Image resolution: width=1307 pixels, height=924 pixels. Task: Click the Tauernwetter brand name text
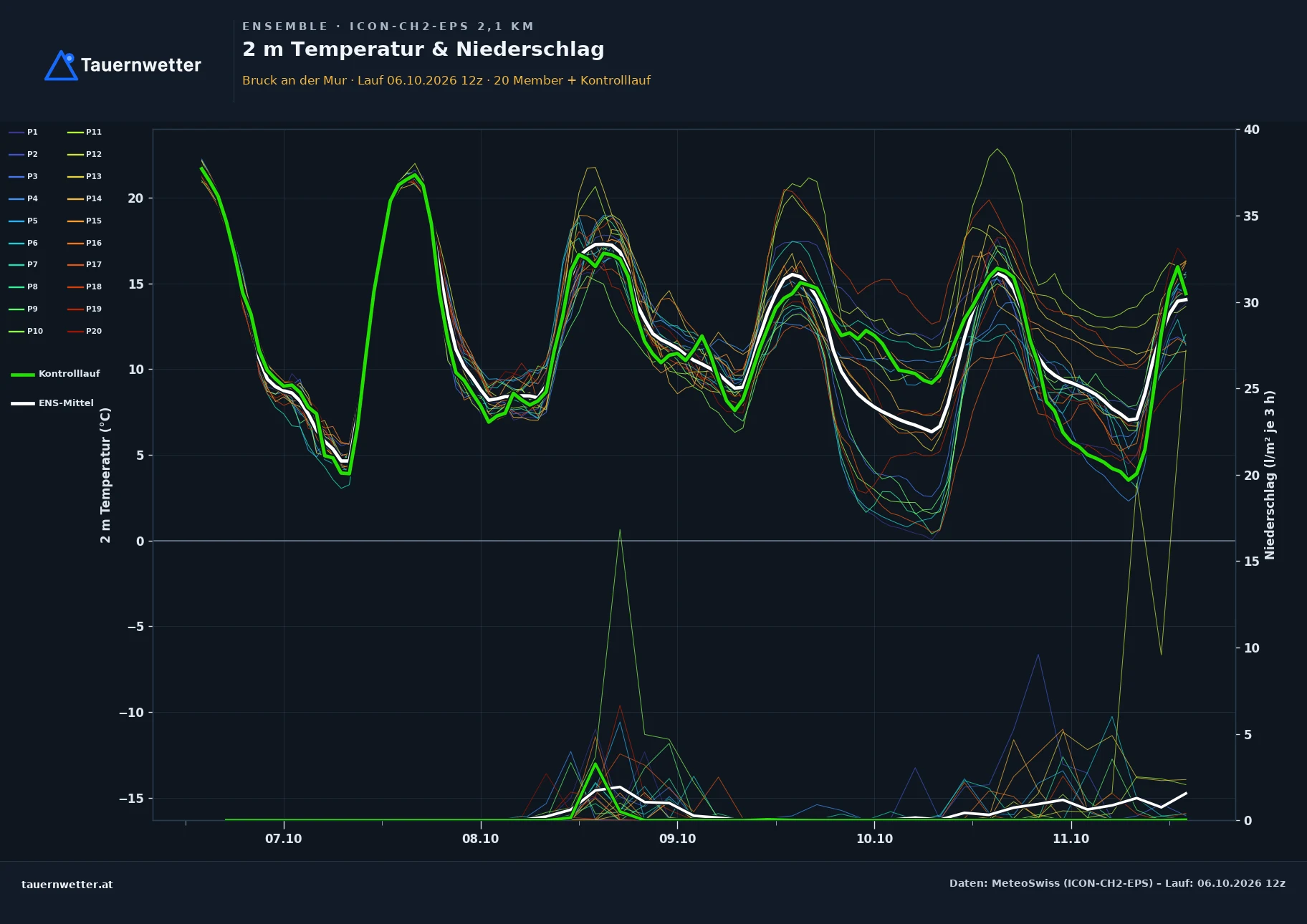coord(141,65)
